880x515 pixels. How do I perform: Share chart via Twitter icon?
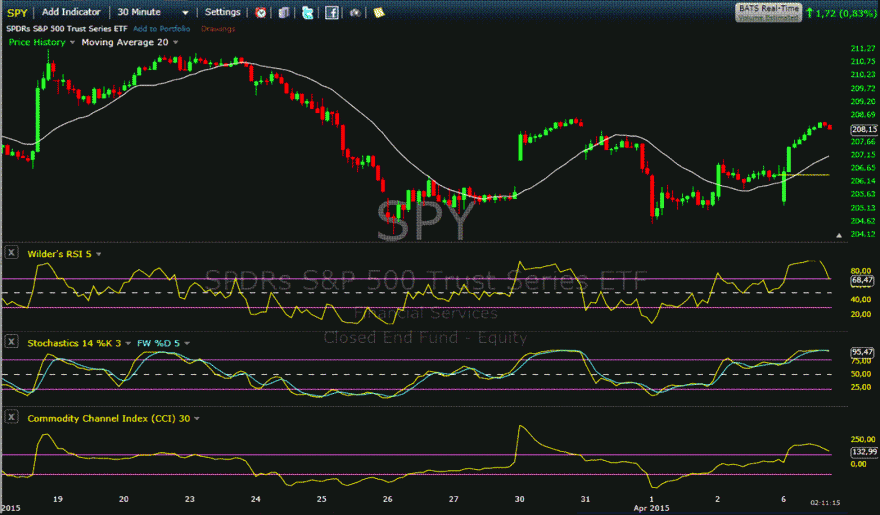pos(308,12)
